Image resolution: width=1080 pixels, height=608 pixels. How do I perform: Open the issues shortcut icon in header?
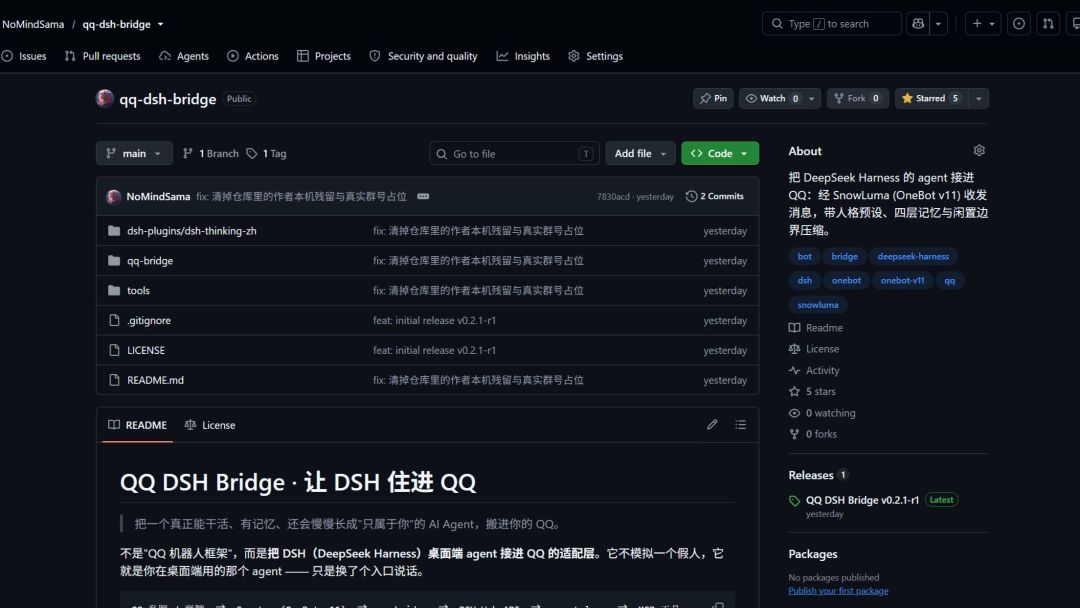point(1019,23)
